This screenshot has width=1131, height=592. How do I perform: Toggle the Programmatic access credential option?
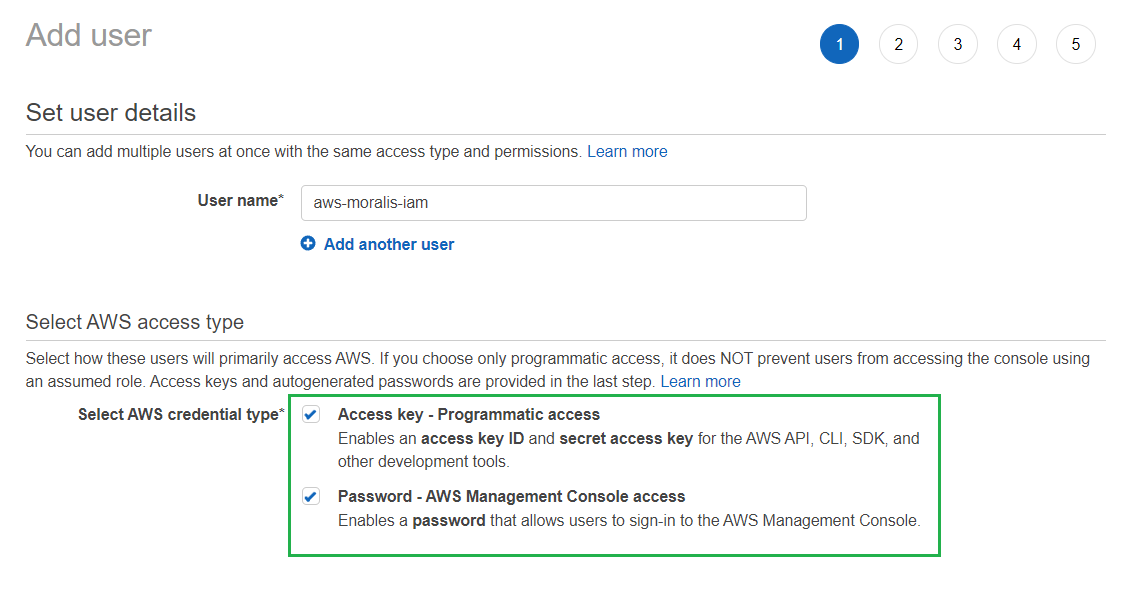coord(311,413)
